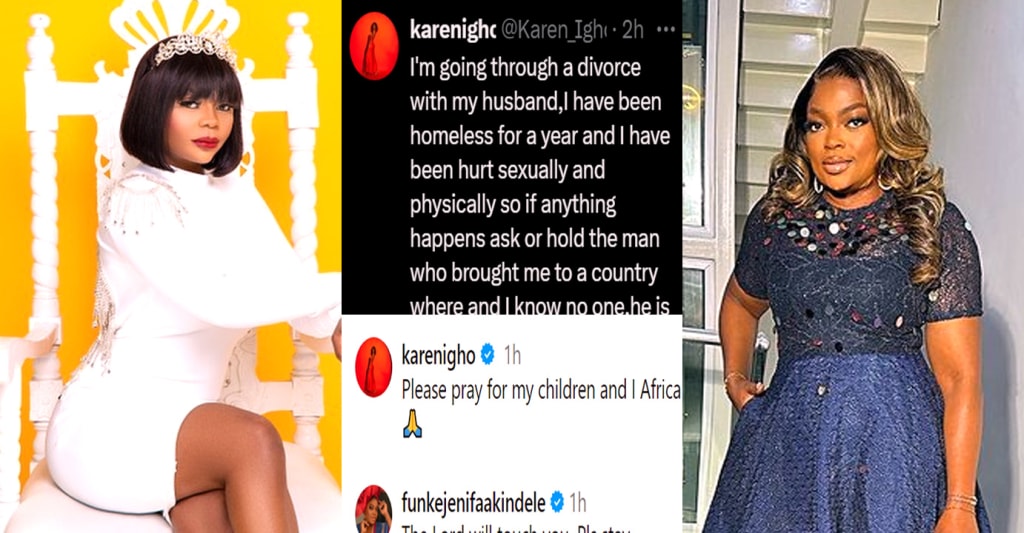This screenshot has height=533, width=1024.
Task: Click karenigho's red avatar in the tweet
Action: [374, 46]
